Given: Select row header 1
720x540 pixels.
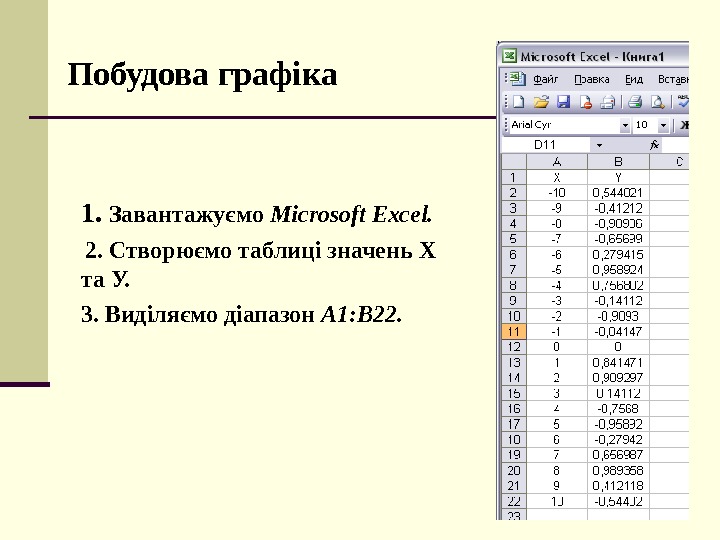Looking at the screenshot, I should pyautogui.click(x=514, y=177).
